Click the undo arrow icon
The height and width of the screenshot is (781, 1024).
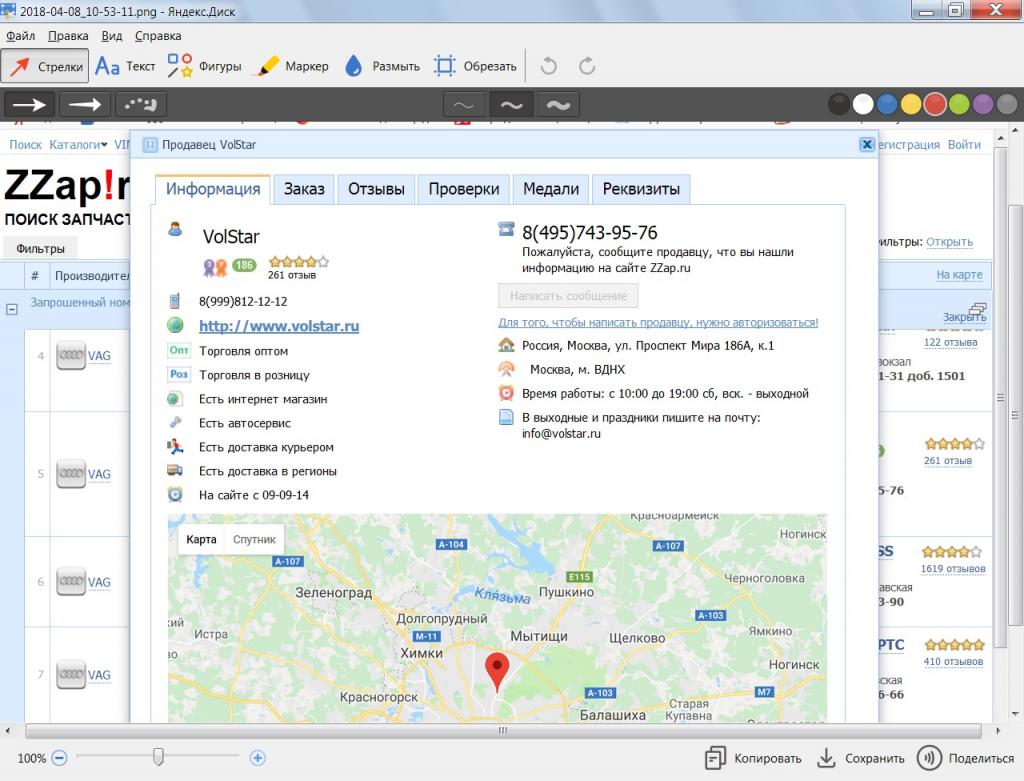point(549,66)
